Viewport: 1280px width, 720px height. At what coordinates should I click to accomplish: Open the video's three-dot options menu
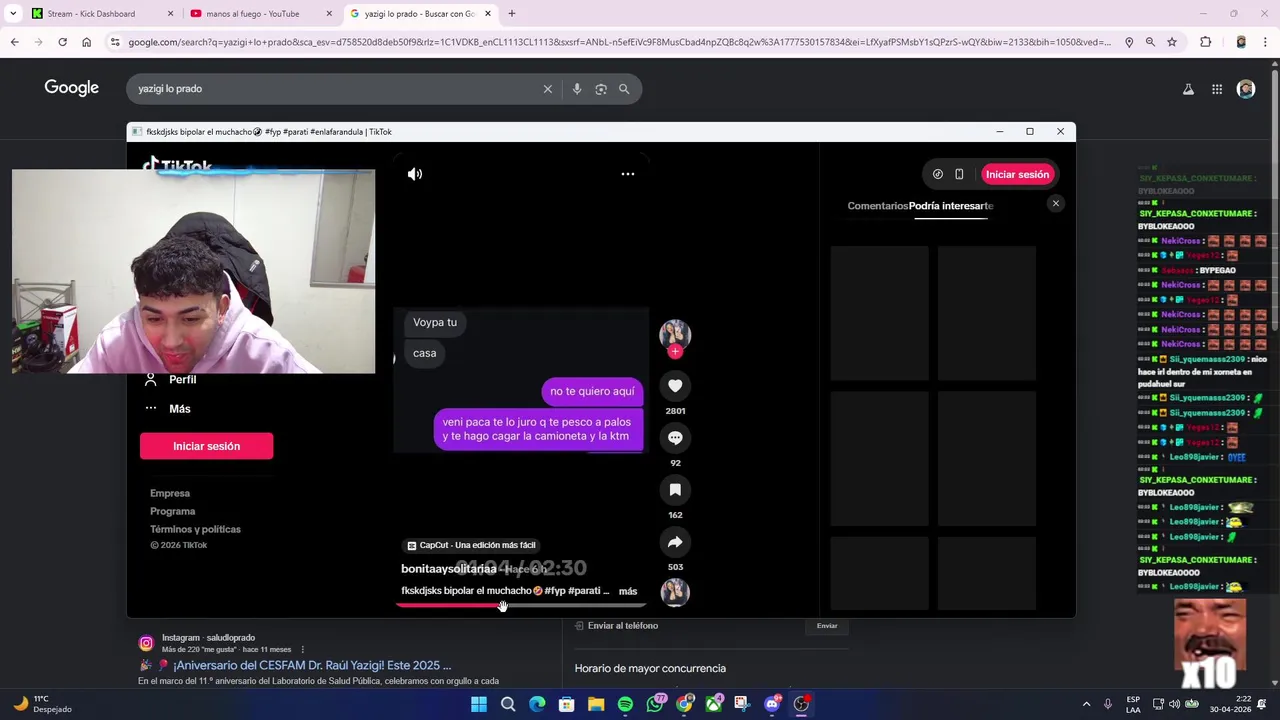click(628, 174)
